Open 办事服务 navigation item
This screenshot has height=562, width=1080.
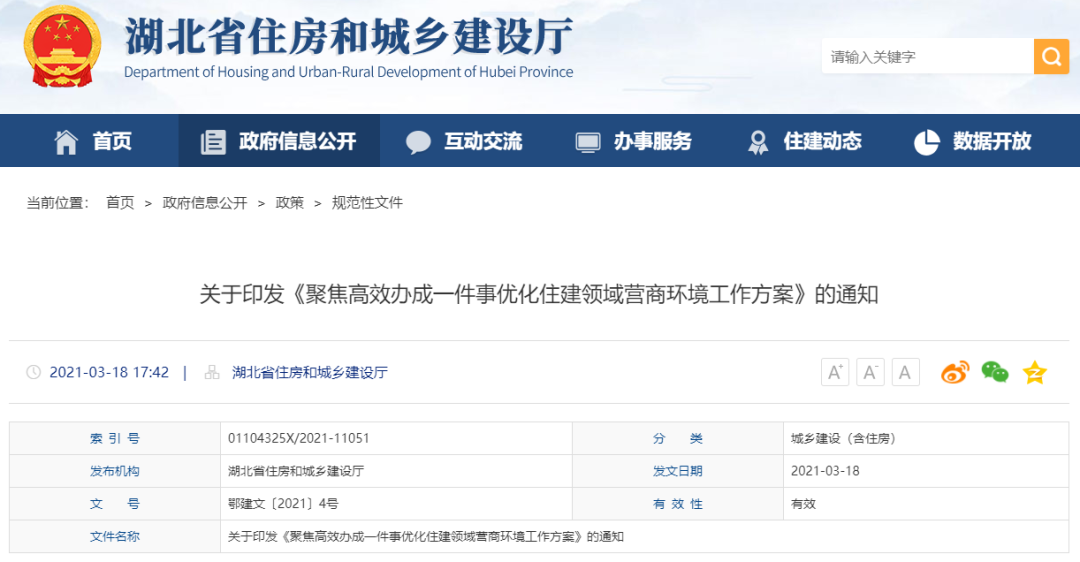[634, 142]
